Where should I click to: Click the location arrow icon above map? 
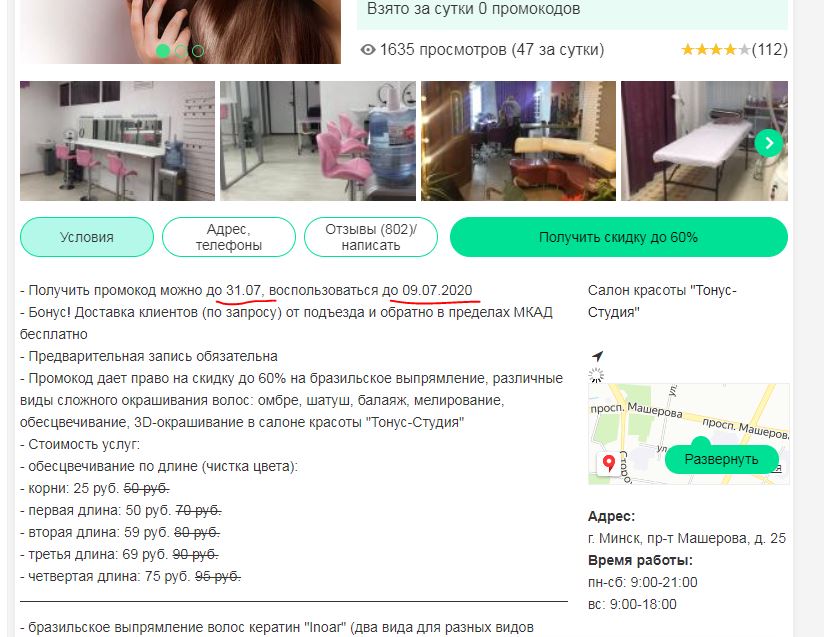point(597,356)
